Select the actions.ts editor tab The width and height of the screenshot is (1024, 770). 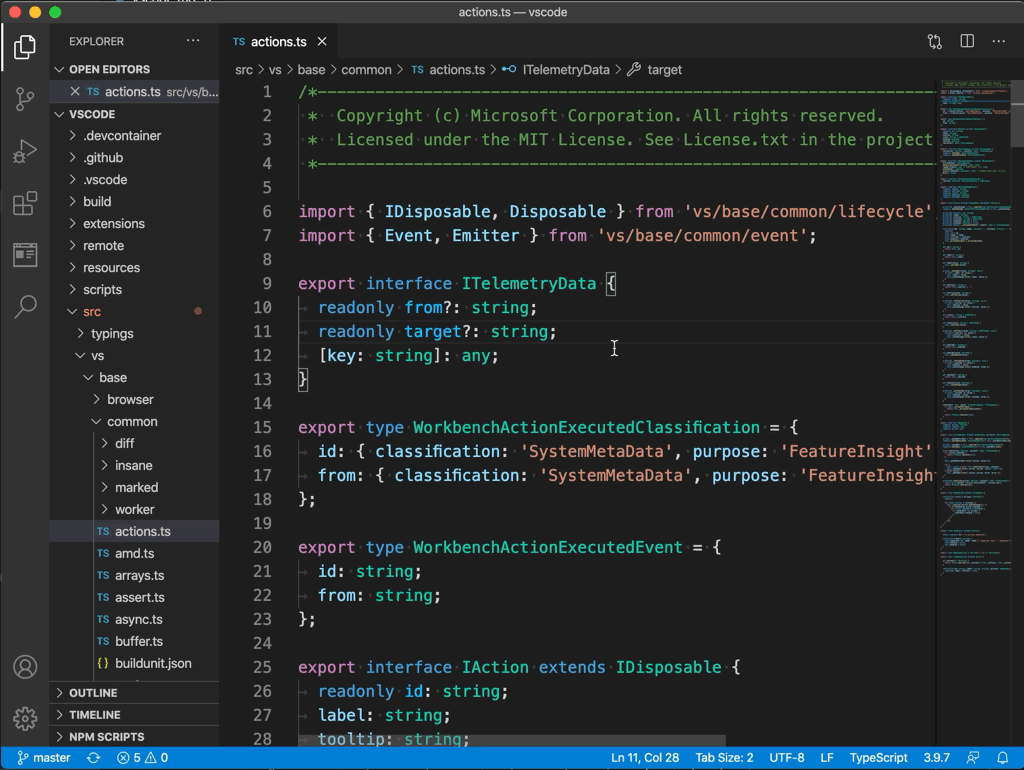pyautogui.click(x=278, y=42)
